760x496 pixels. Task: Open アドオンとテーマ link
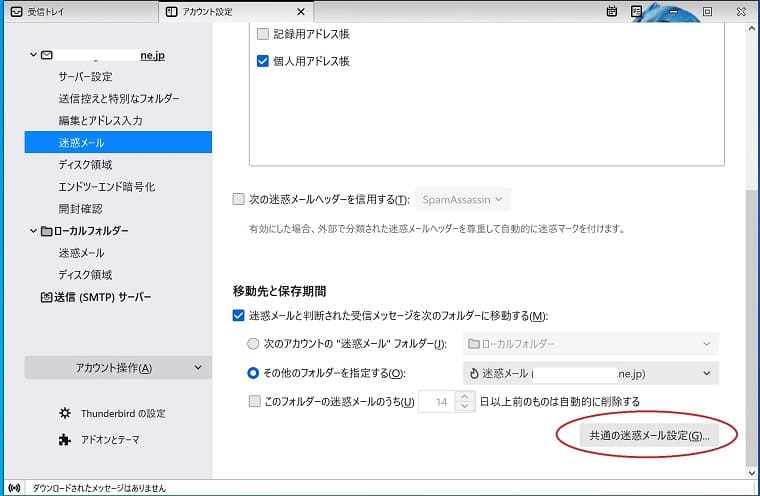(x=110, y=440)
